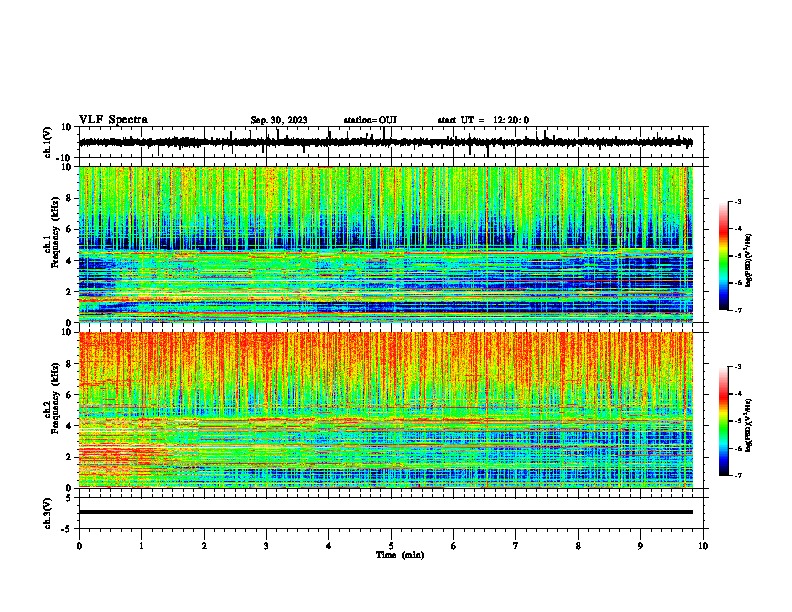Click the ch.1 voltage waveform trace
The image size is (792, 612).
click(386, 142)
